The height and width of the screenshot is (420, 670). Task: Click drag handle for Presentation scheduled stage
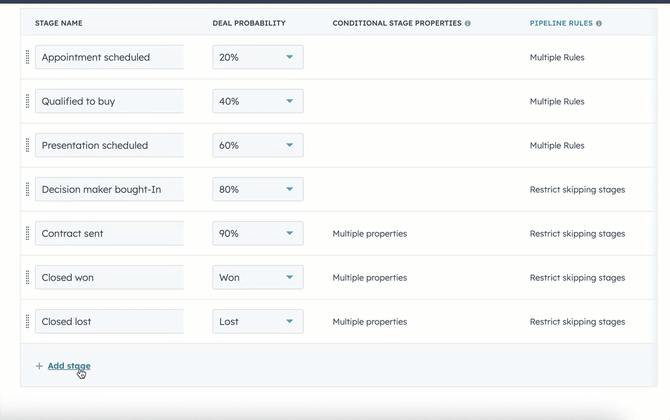click(x=27, y=146)
